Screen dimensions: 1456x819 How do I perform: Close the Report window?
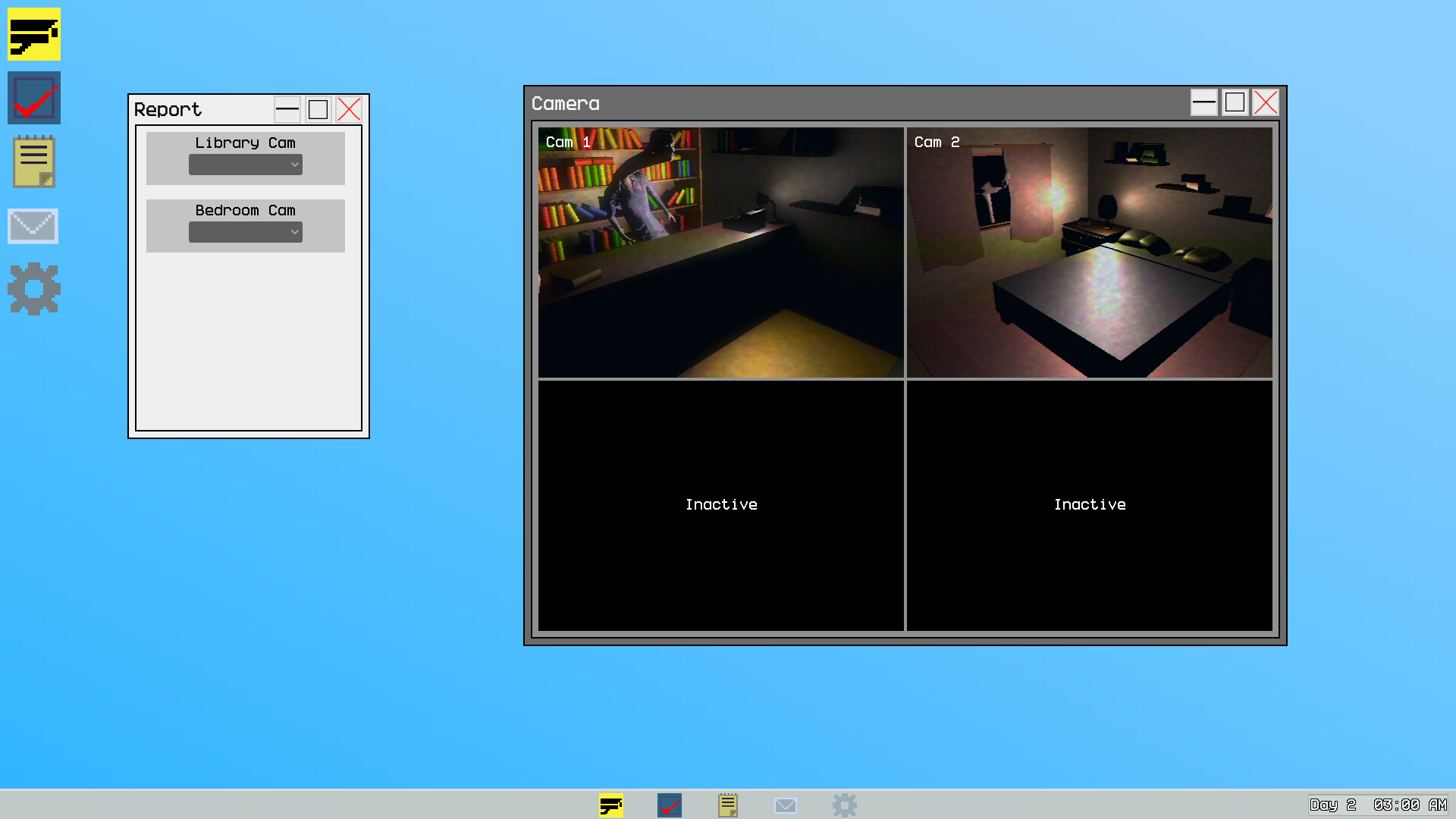349,109
